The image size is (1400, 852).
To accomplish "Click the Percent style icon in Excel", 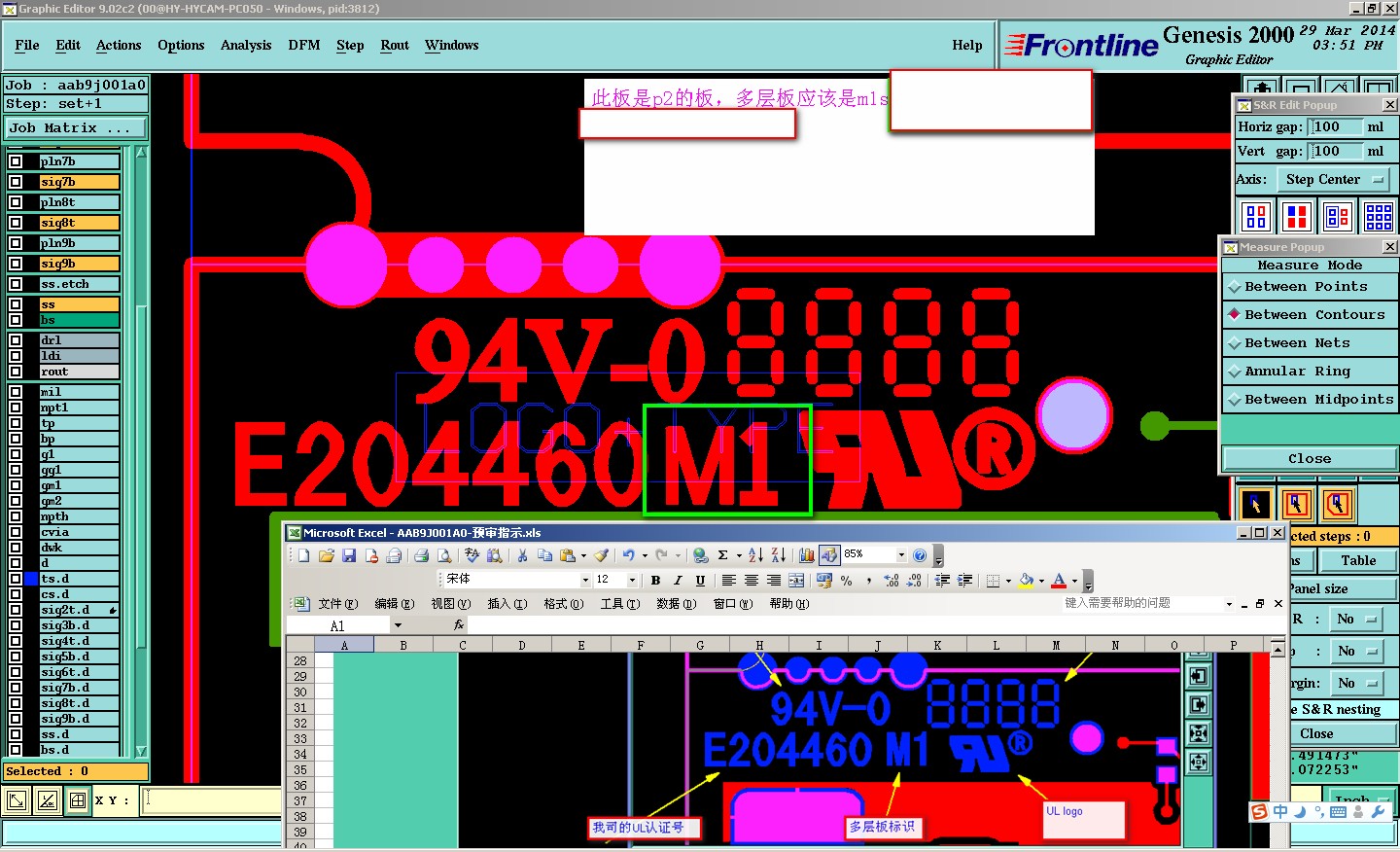I will [846, 581].
